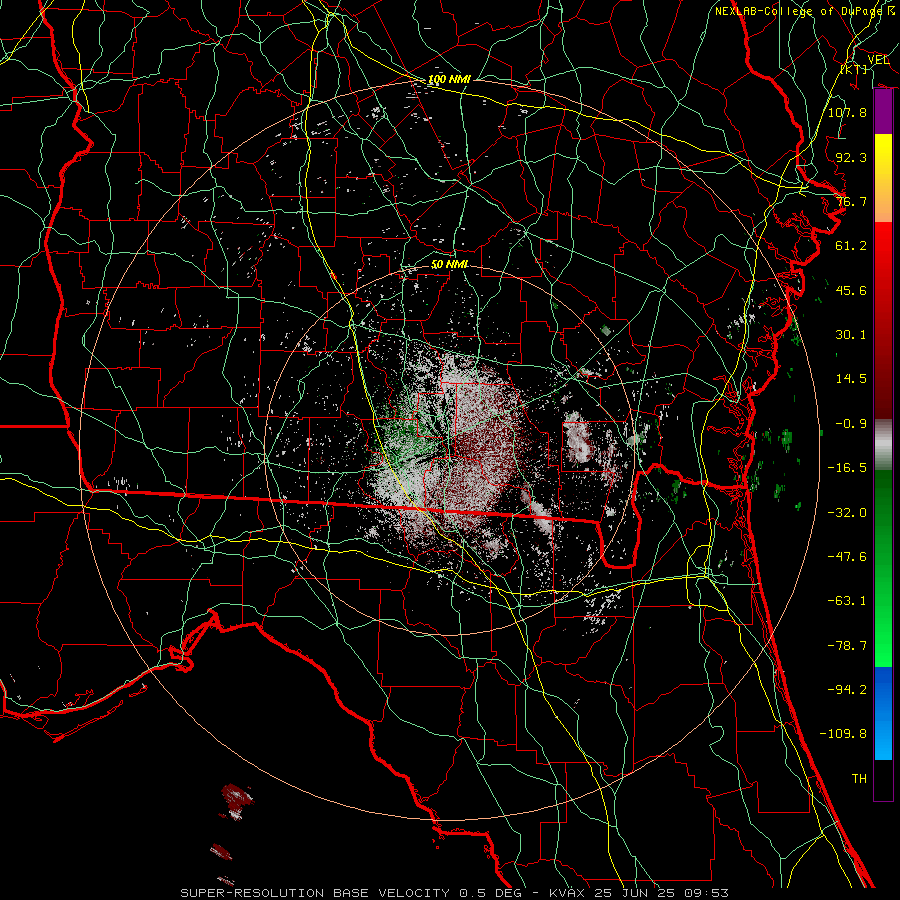
Task: Select the -16.5 legend value
Action: (847, 468)
